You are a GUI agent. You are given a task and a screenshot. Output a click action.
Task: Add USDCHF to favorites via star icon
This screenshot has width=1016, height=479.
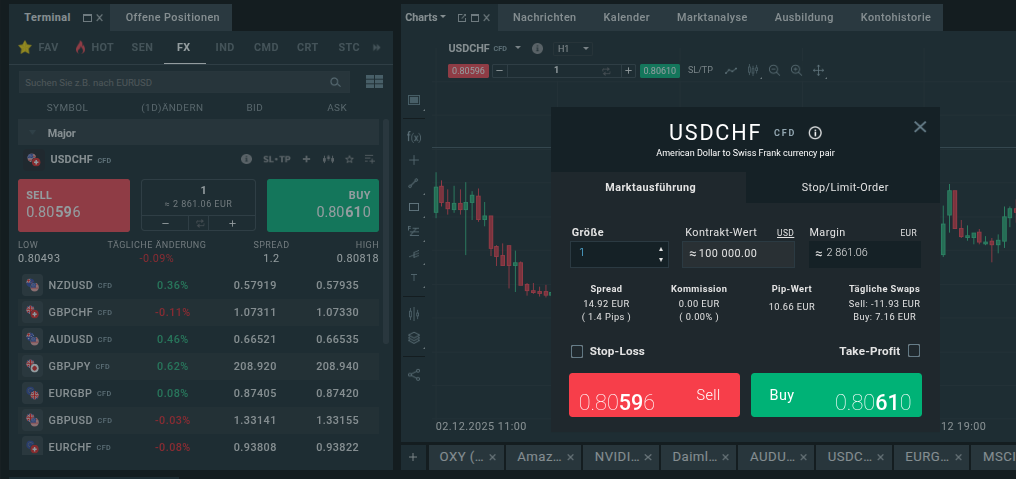[x=349, y=159]
